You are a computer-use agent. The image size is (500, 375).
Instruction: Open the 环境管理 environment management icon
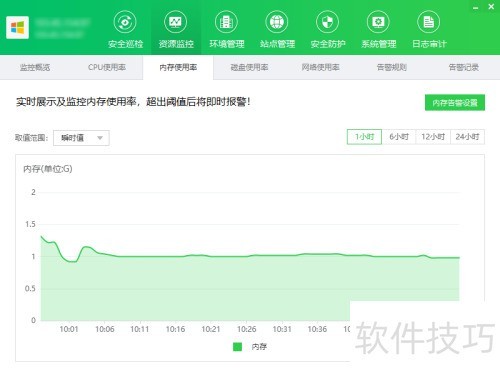226,22
